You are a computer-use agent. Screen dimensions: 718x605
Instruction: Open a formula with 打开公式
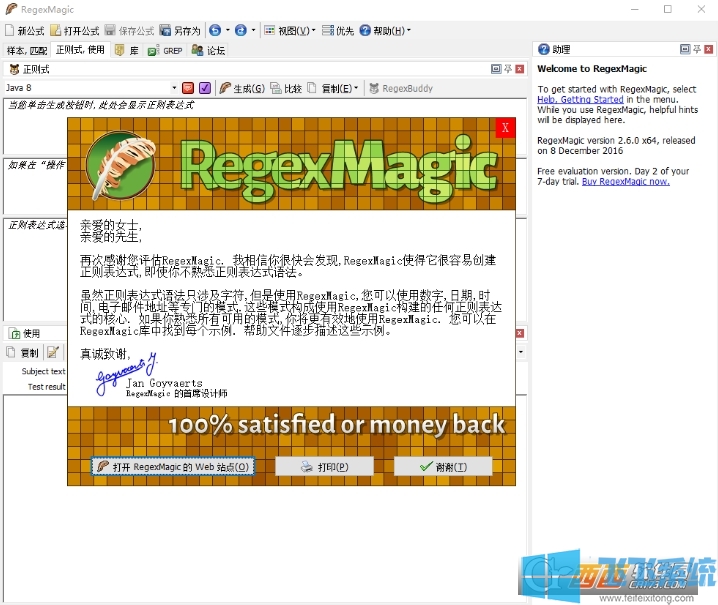tap(75, 31)
